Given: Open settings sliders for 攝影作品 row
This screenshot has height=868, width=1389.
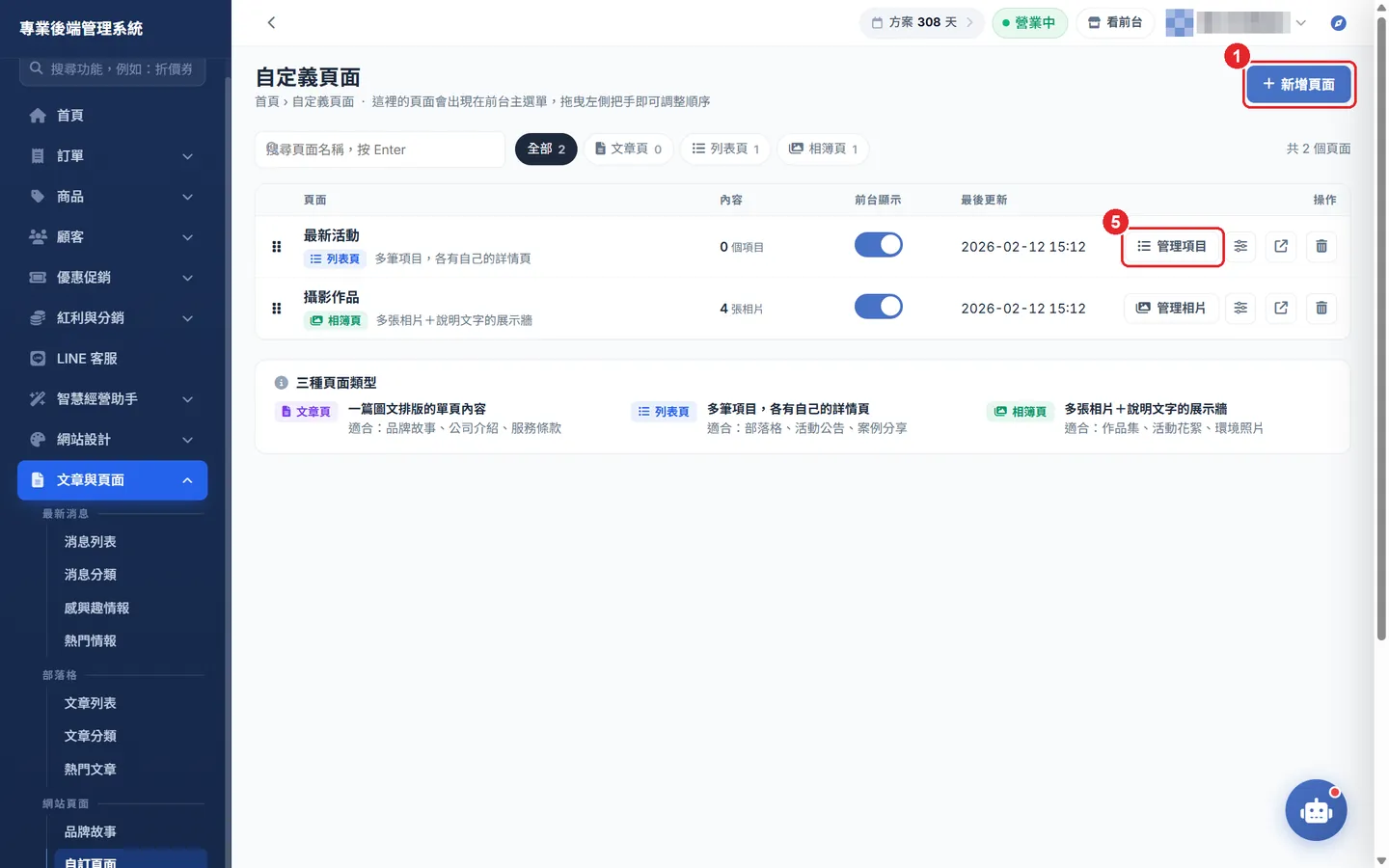Looking at the screenshot, I should pyautogui.click(x=1240, y=309).
